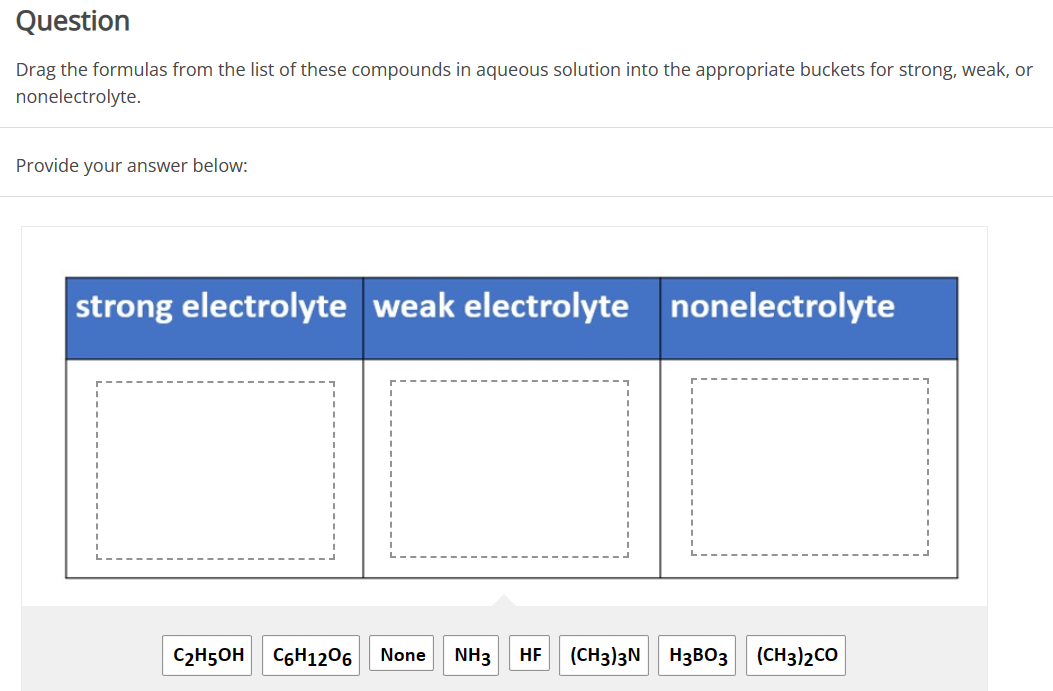This screenshot has height=691, width=1053.
Task: Select the HF formula tile
Action: [529, 654]
